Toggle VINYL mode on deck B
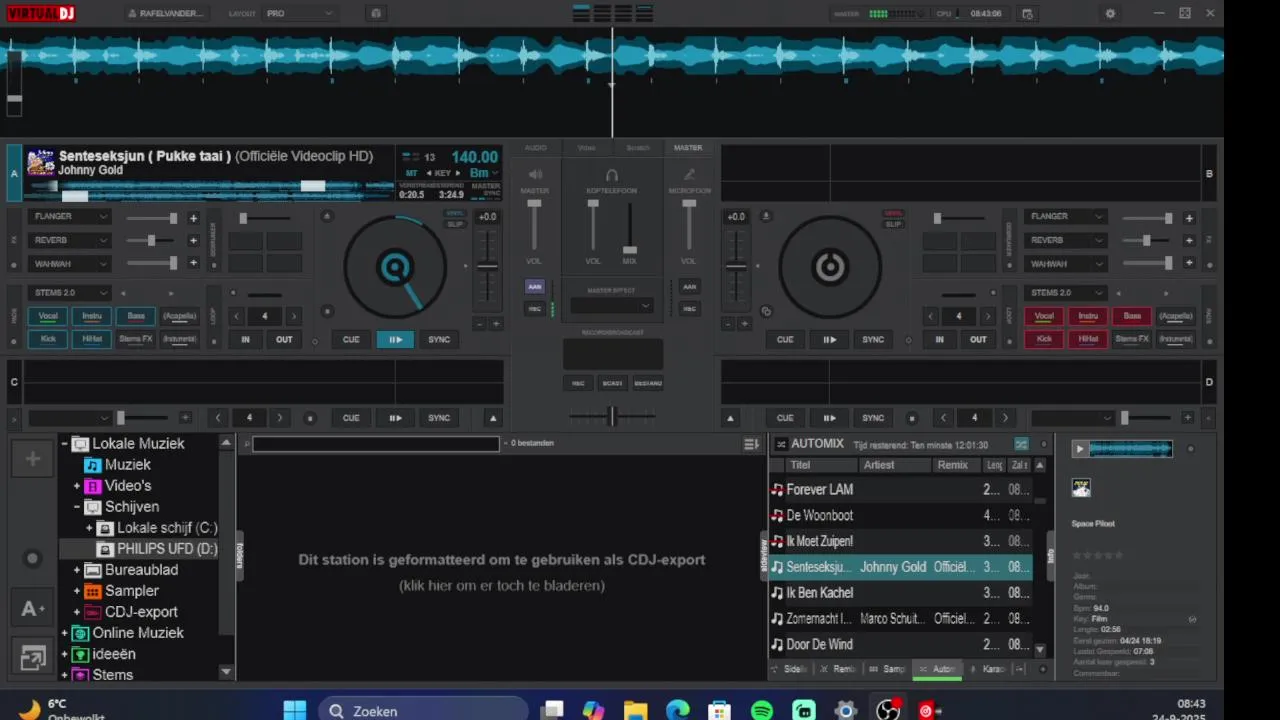The height and width of the screenshot is (720, 1280). point(893,213)
